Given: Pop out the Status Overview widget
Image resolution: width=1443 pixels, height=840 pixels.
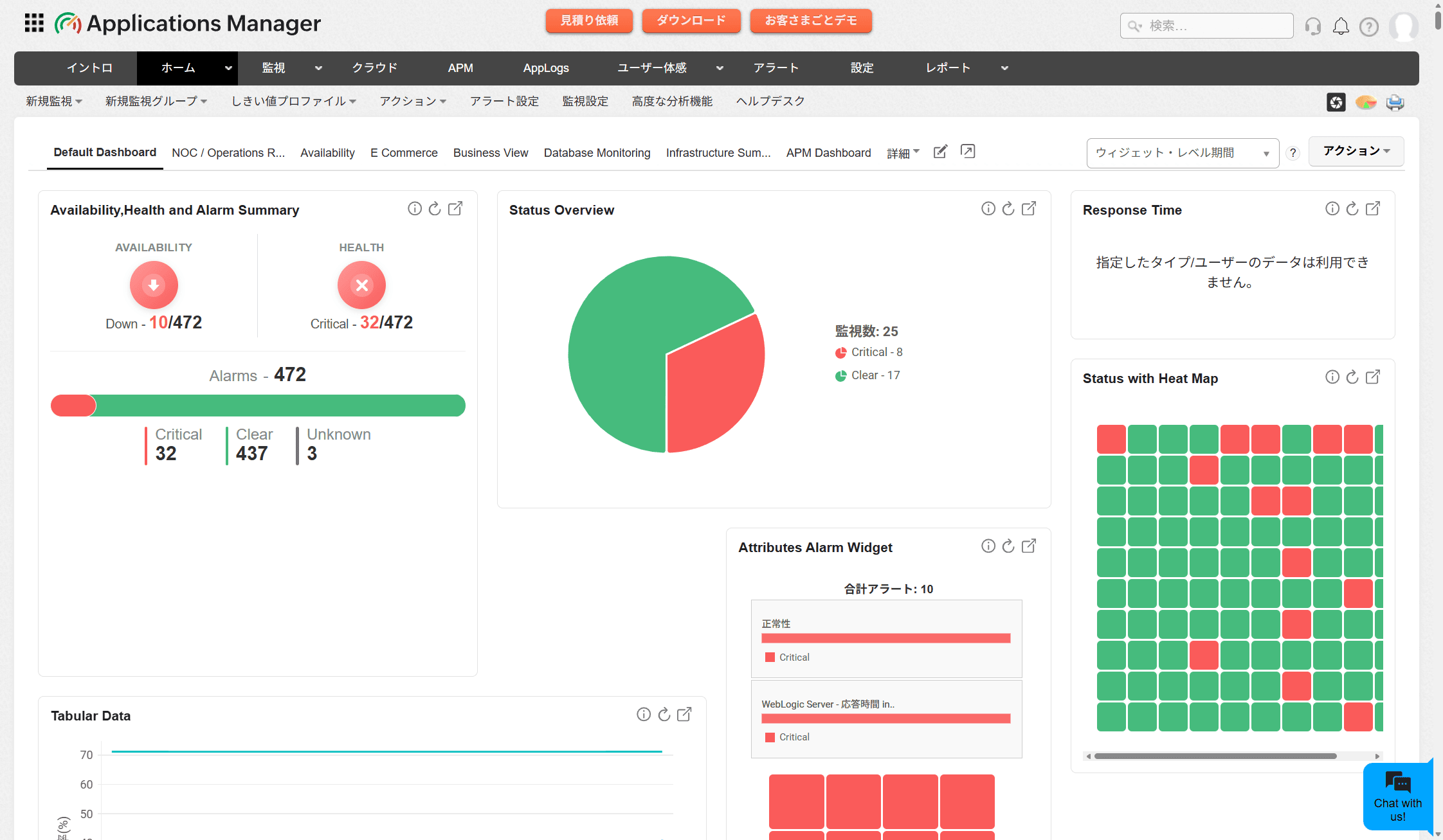Looking at the screenshot, I should tap(1029, 208).
